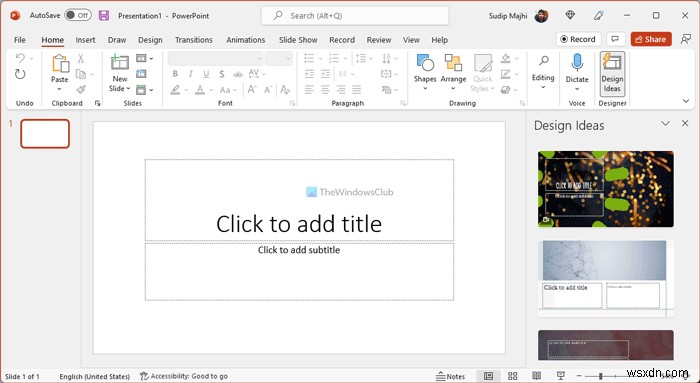The height and width of the screenshot is (383, 700).
Task: Insert a New Slide
Action: 120,73
